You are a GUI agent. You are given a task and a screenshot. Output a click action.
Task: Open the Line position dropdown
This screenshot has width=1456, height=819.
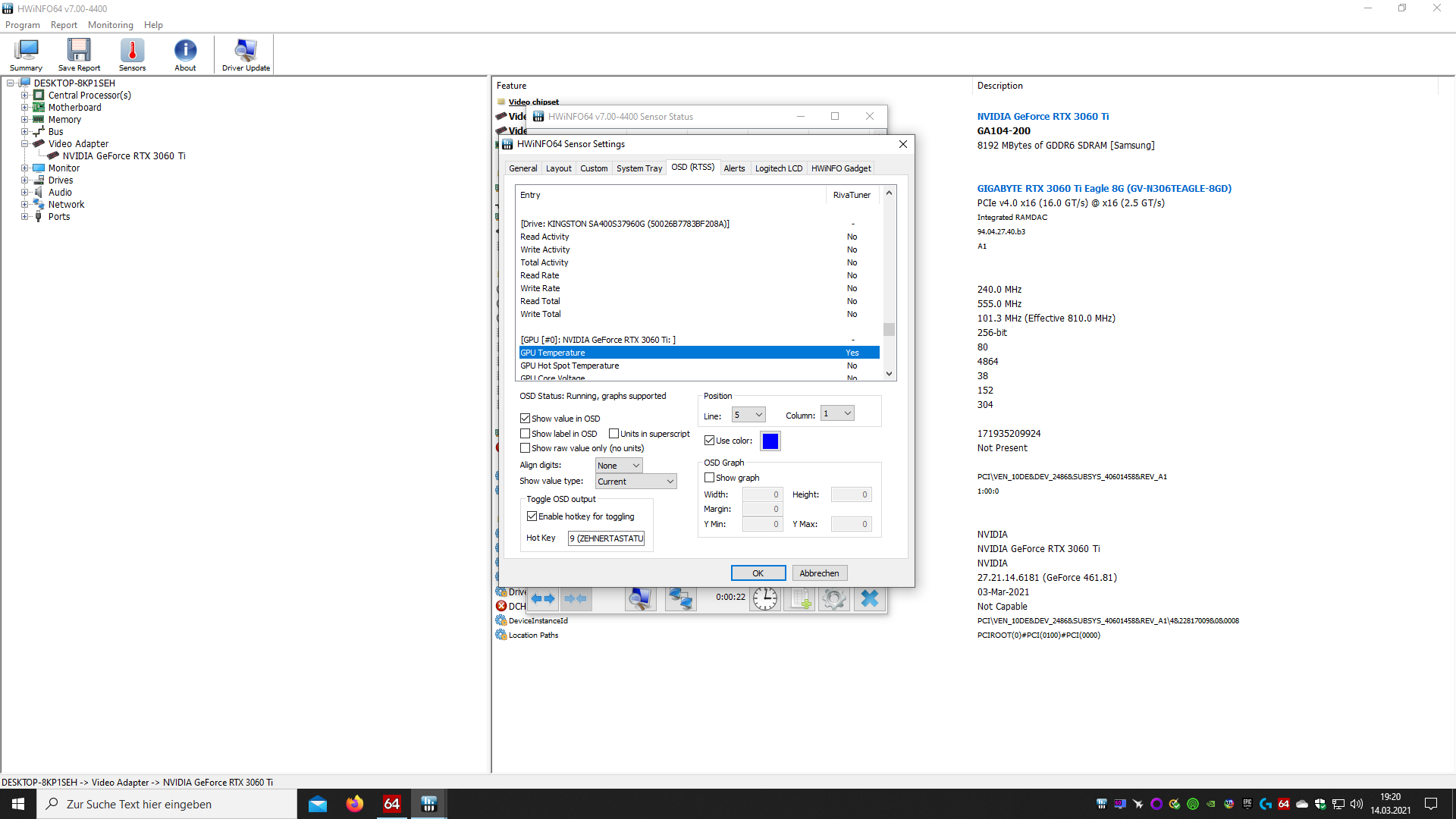tap(748, 415)
